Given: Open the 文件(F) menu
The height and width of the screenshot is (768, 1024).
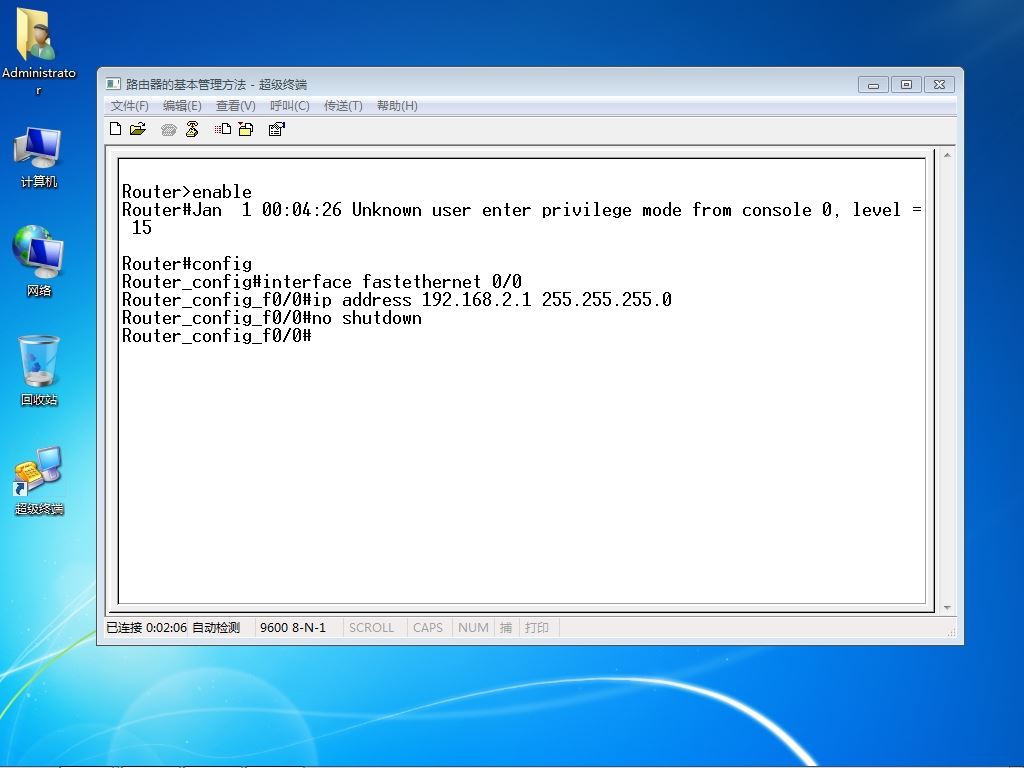Looking at the screenshot, I should (129, 106).
